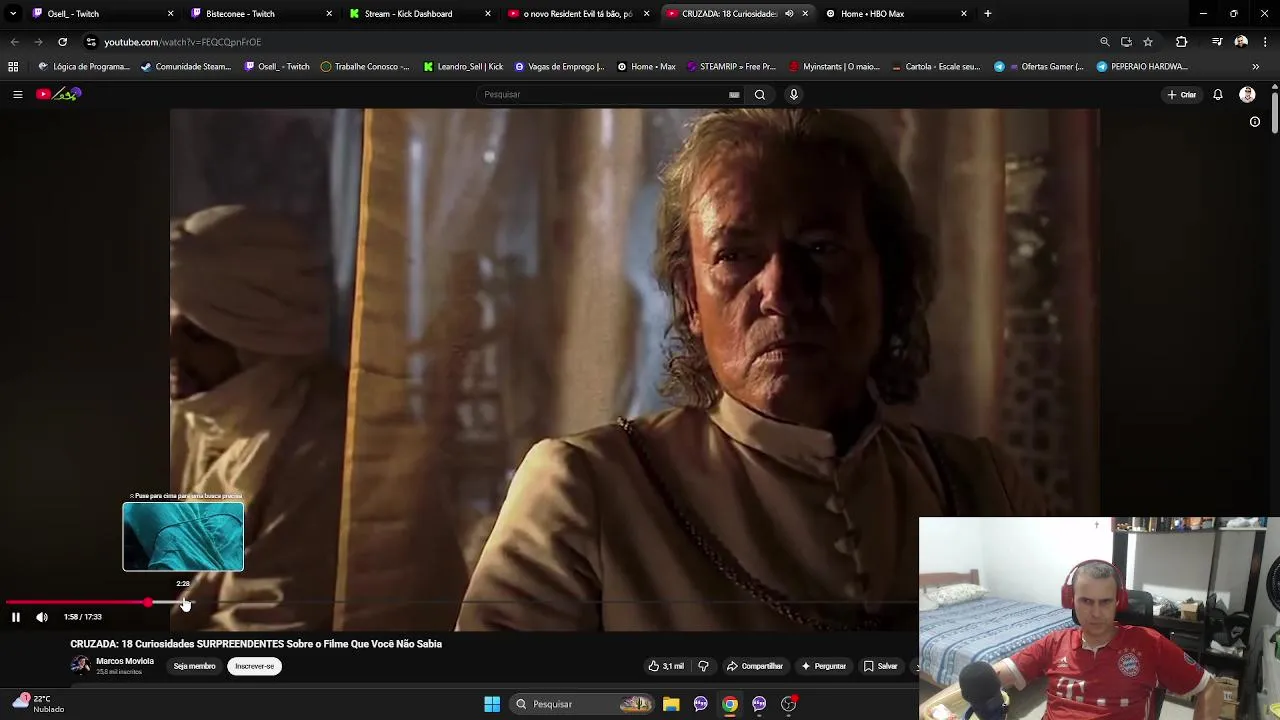The height and width of the screenshot is (720, 1280).
Task: Open the apps grid in bookmarks bar
Action: pos(13,67)
